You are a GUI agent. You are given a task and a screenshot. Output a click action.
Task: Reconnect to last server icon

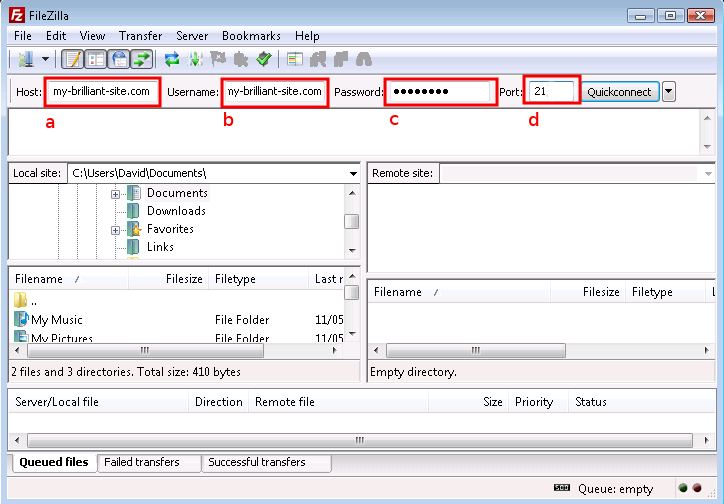(264, 59)
